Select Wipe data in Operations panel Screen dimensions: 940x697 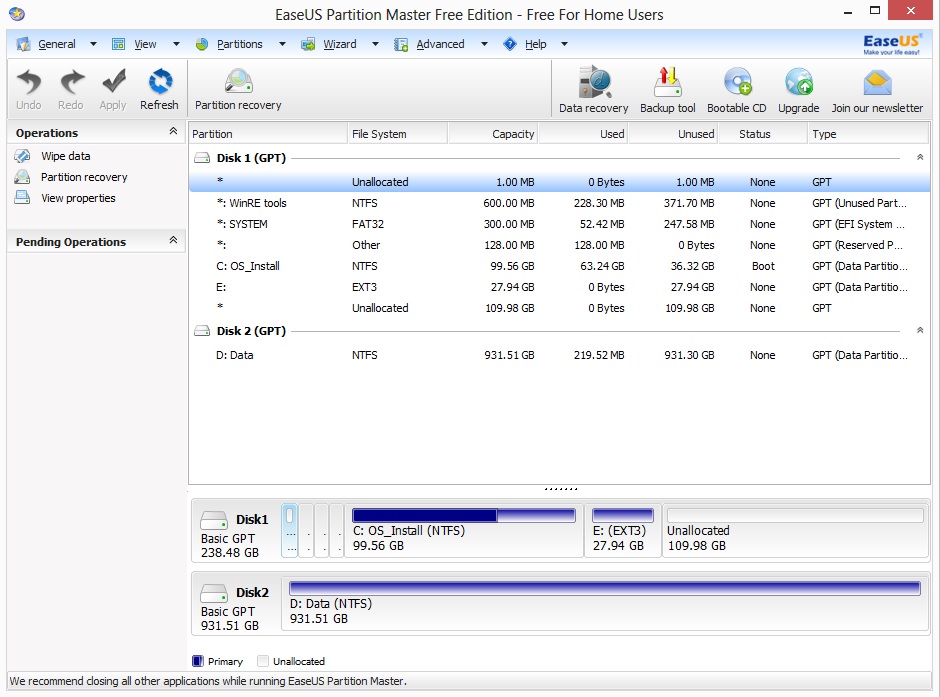tap(65, 156)
